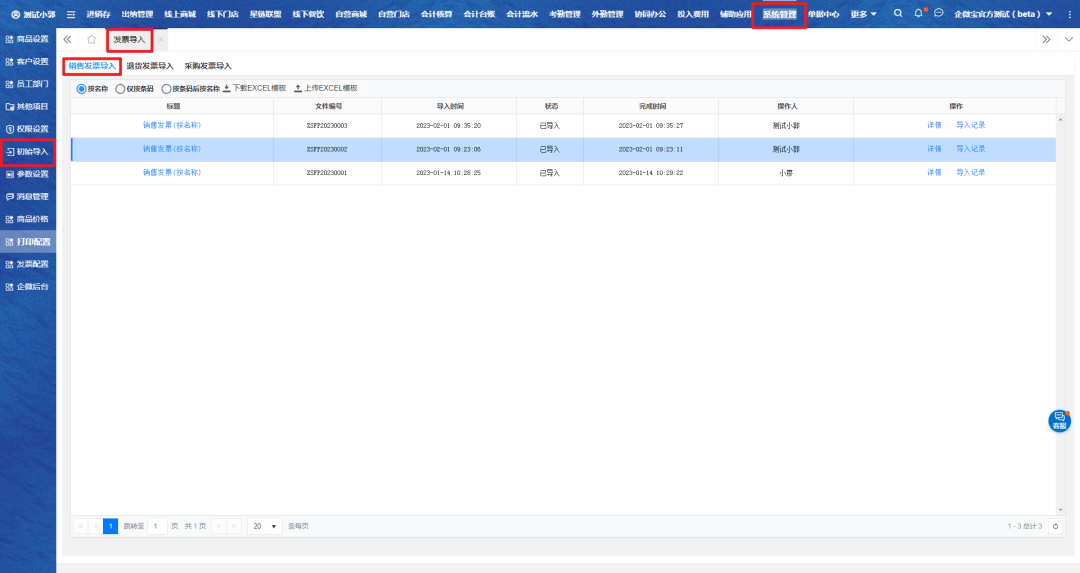Open notifications via the bell icon
The width and height of the screenshot is (1080, 573).
pos(918,14)
